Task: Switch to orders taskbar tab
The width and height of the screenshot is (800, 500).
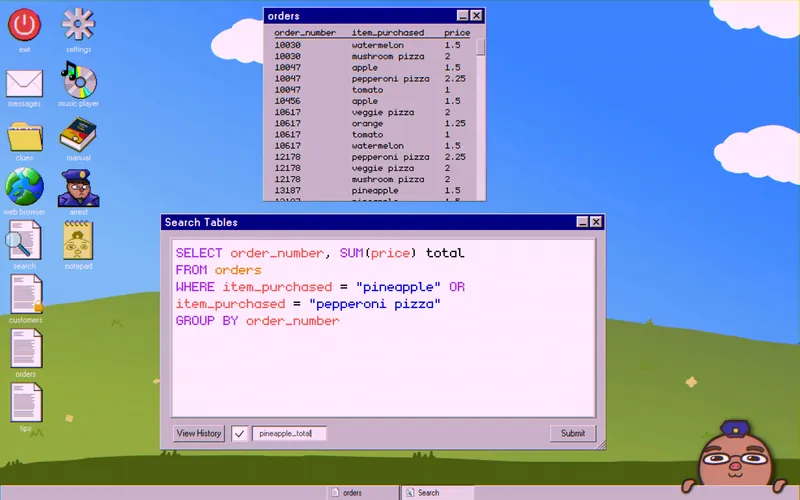Action: click(x=362, y=493)
